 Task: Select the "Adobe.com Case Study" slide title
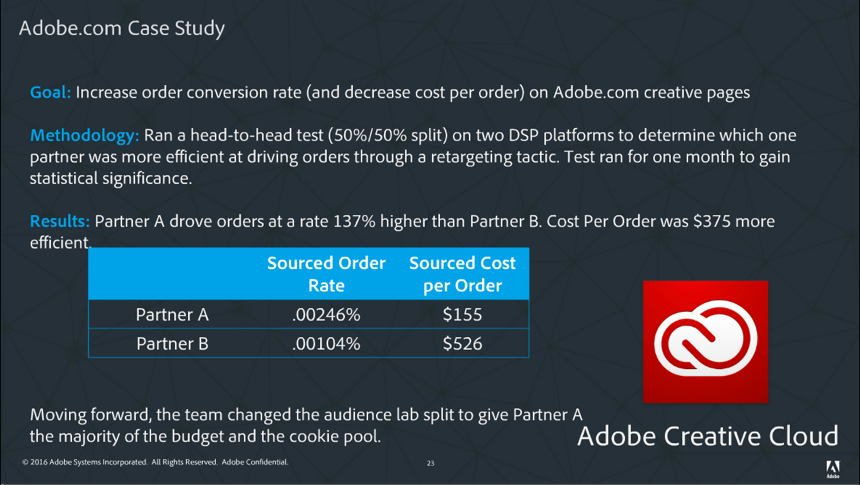coord(122,28)
